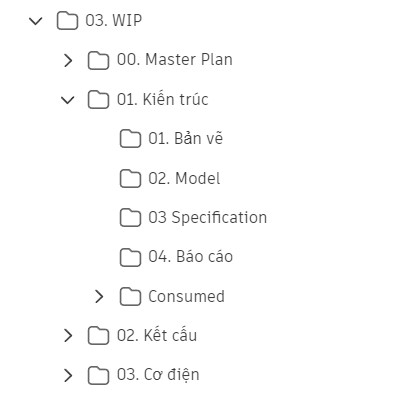Image resolution: width=410 pixels, height=394 pixels.
Task: Click the 03. WIP folder icon
Action: coord(67,21)
